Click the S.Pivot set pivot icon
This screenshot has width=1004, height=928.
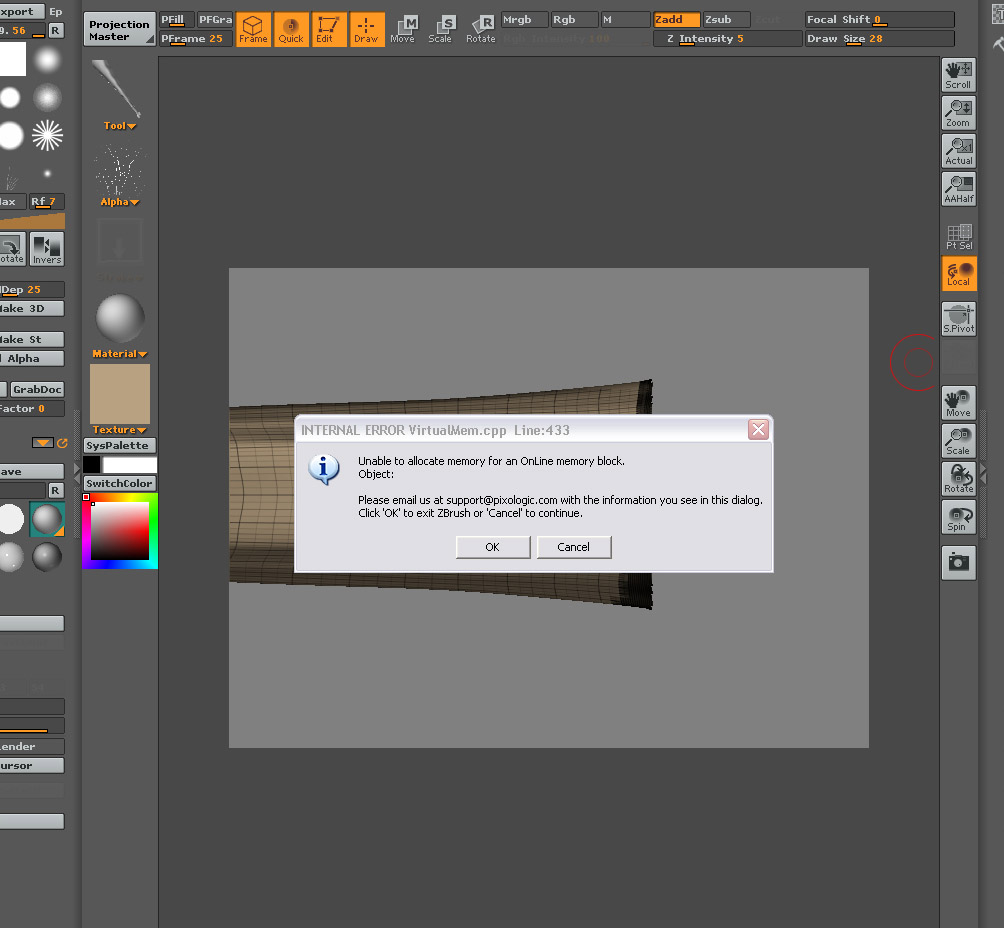click(959, 319)
